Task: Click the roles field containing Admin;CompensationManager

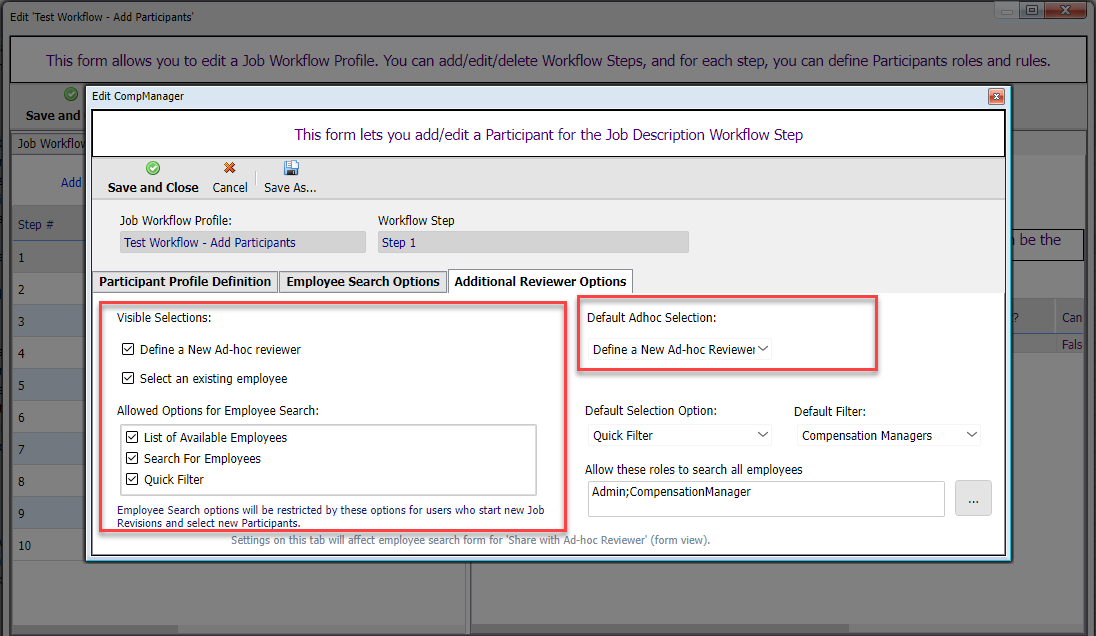Action: click(x=766, y=499)
